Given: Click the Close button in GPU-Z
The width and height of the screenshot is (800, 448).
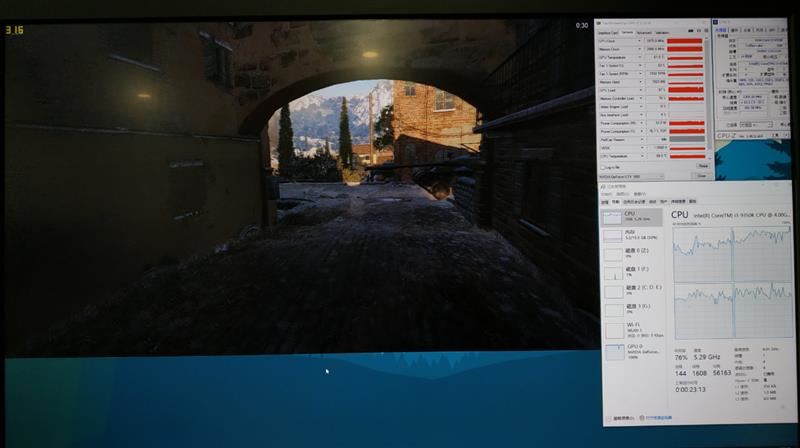Looking at the screenshot, I should pyautogui.click(x=702, y=176).
